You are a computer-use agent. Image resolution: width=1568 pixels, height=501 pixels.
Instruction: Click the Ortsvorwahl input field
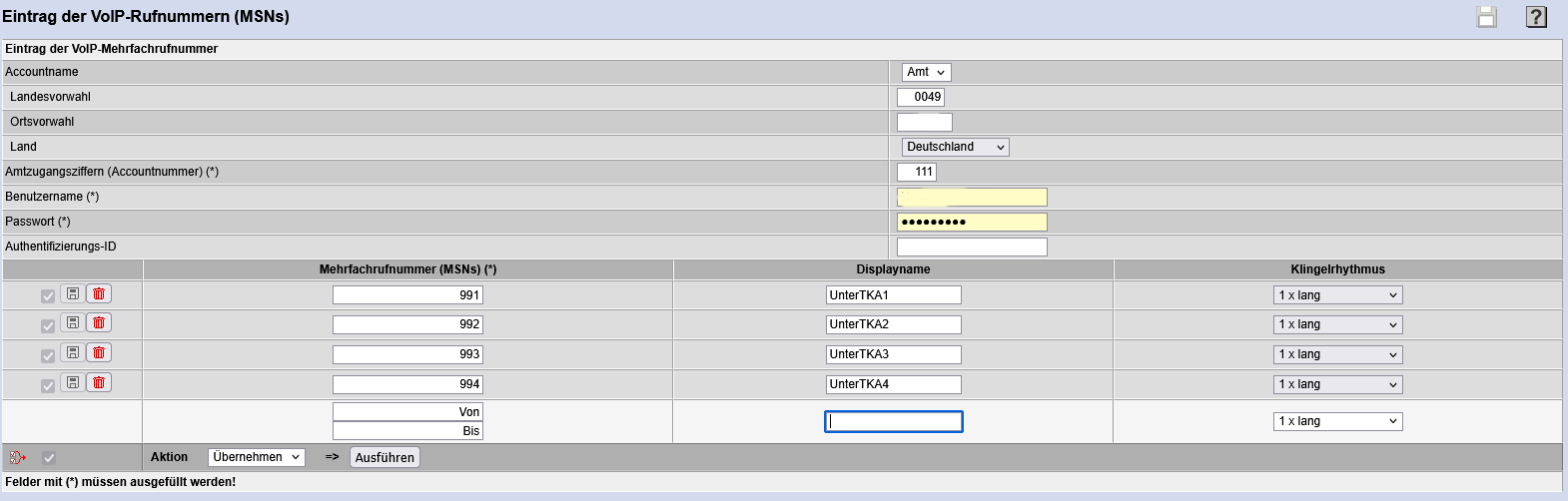pos(924,122)
